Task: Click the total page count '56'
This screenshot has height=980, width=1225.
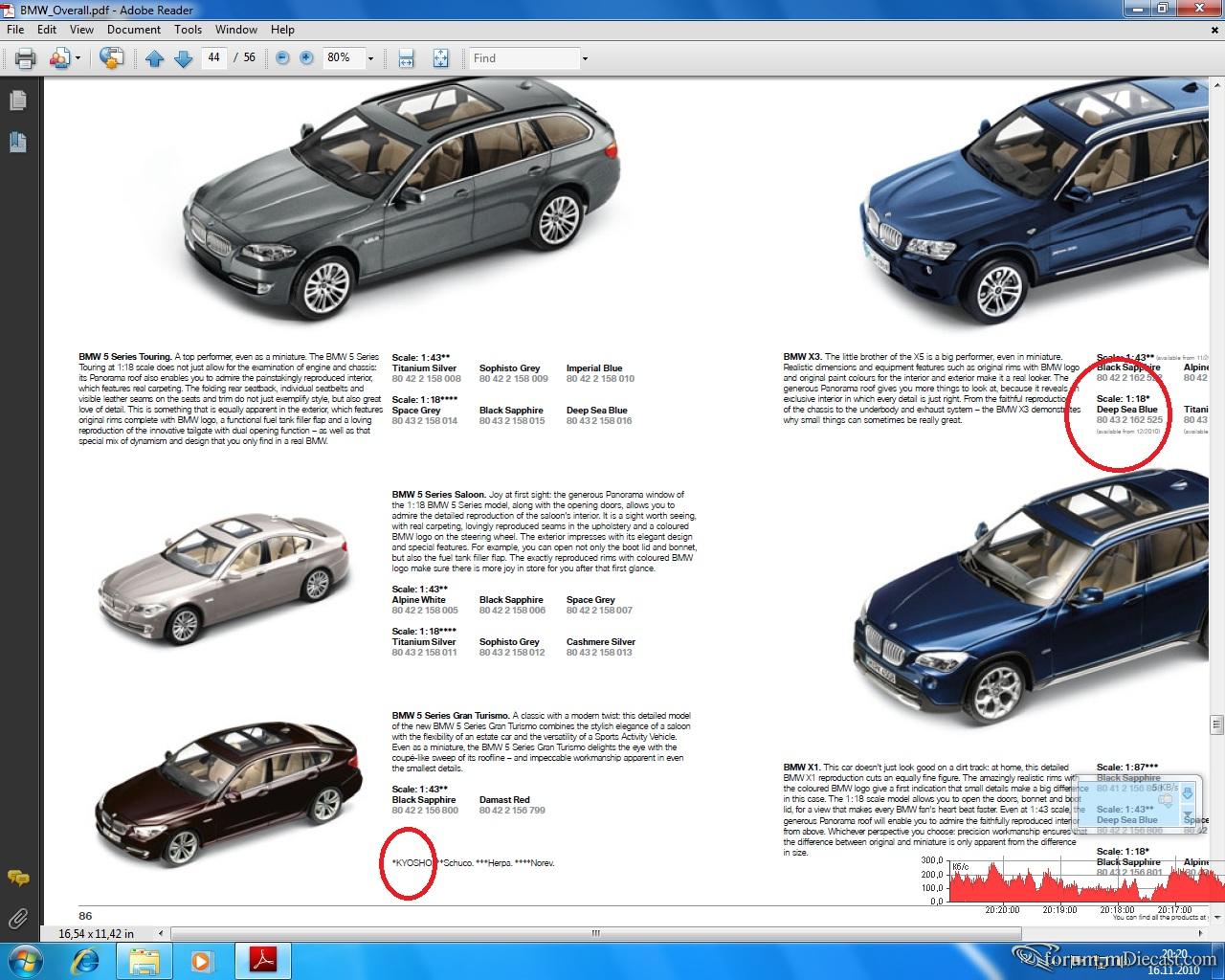Action: [249, 57]
